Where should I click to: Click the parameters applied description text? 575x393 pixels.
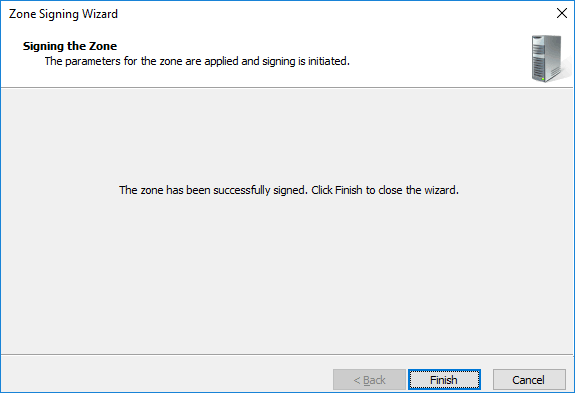[x=197, y=61]
